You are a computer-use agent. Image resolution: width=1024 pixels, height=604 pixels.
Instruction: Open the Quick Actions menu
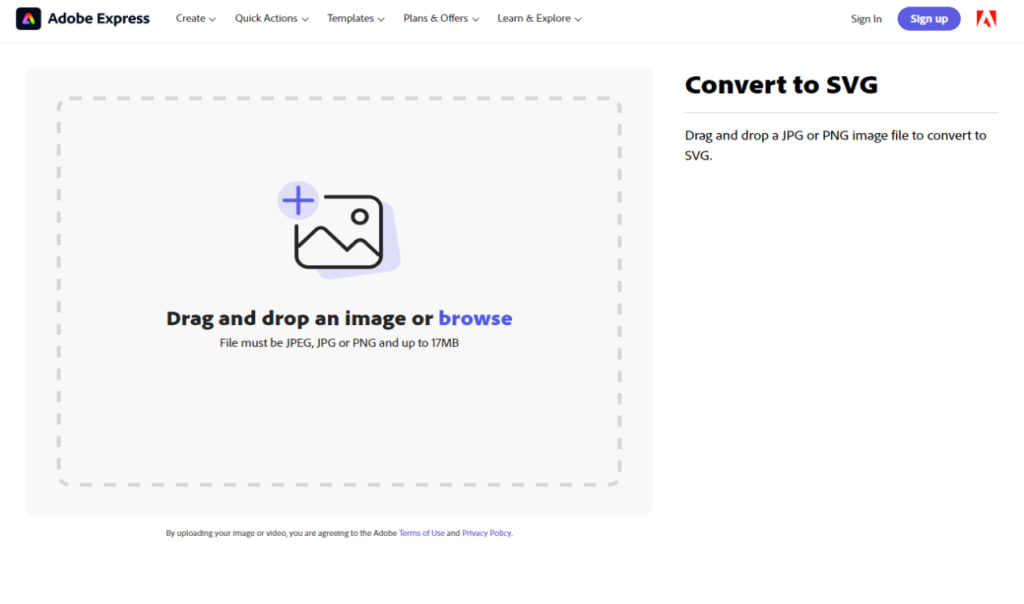click(x=271, y=19)
